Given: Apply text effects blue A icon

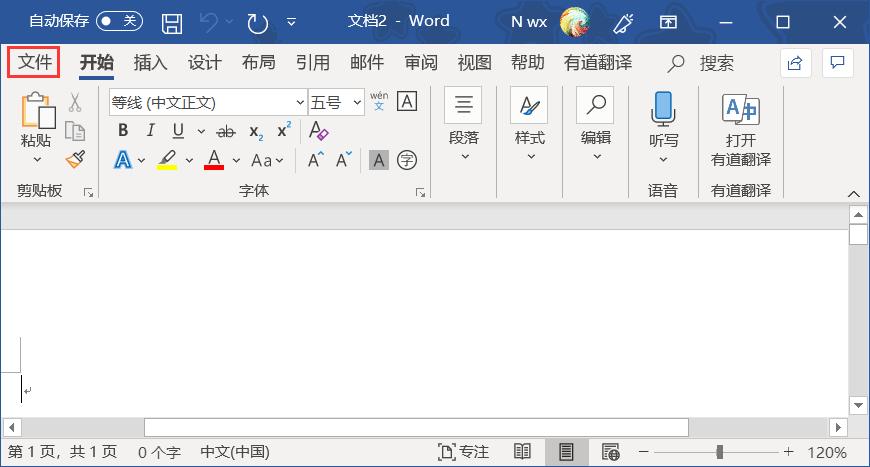Looking at the screenshot, I should coord(123,160).
